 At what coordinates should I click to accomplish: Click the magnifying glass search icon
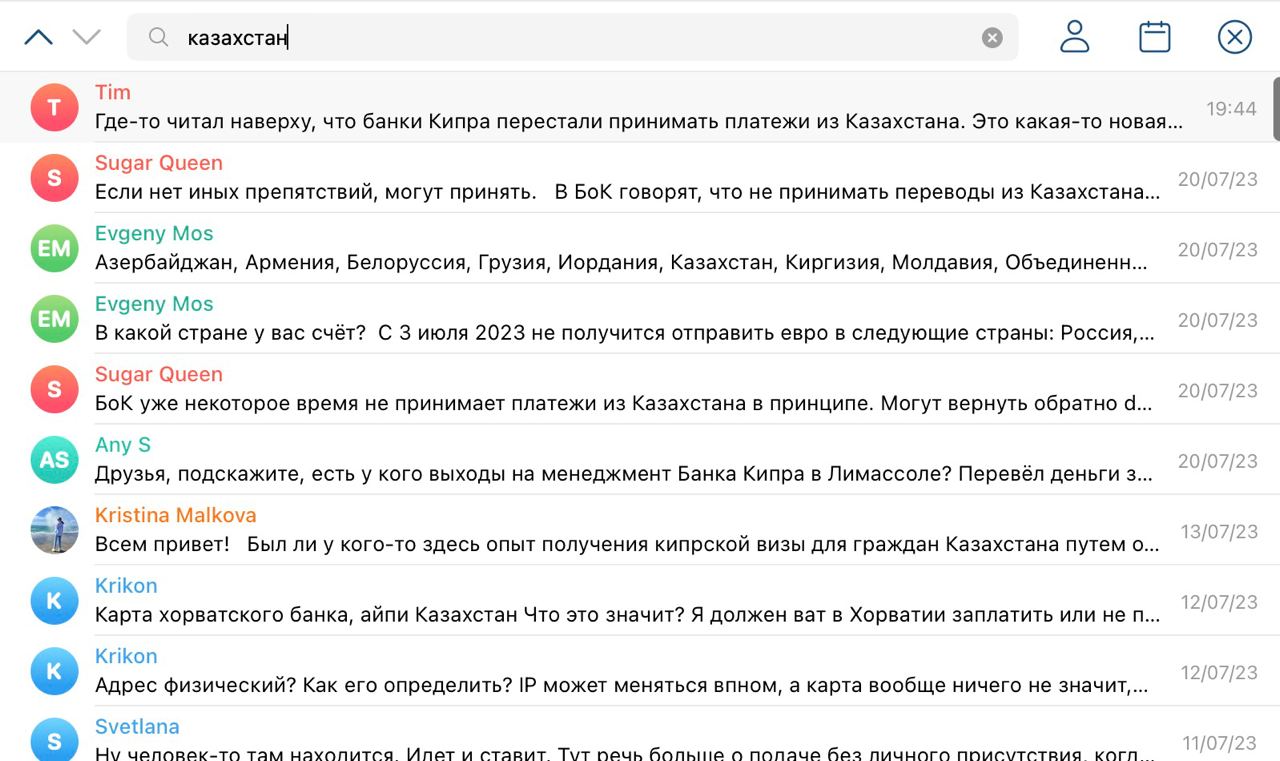click(x=158, y=38)
